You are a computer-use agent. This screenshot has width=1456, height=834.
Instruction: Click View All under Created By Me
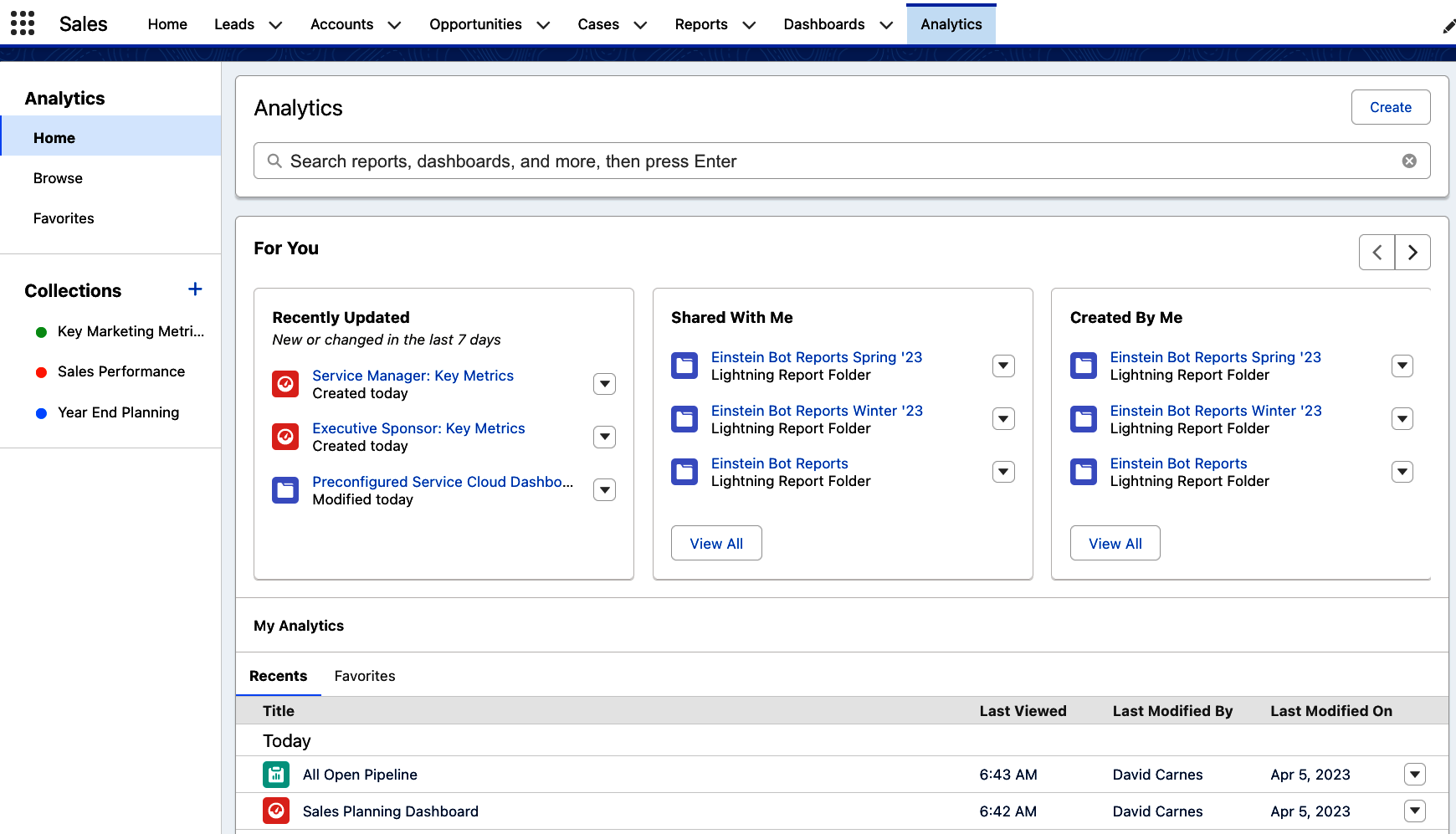coord(1115,543)
